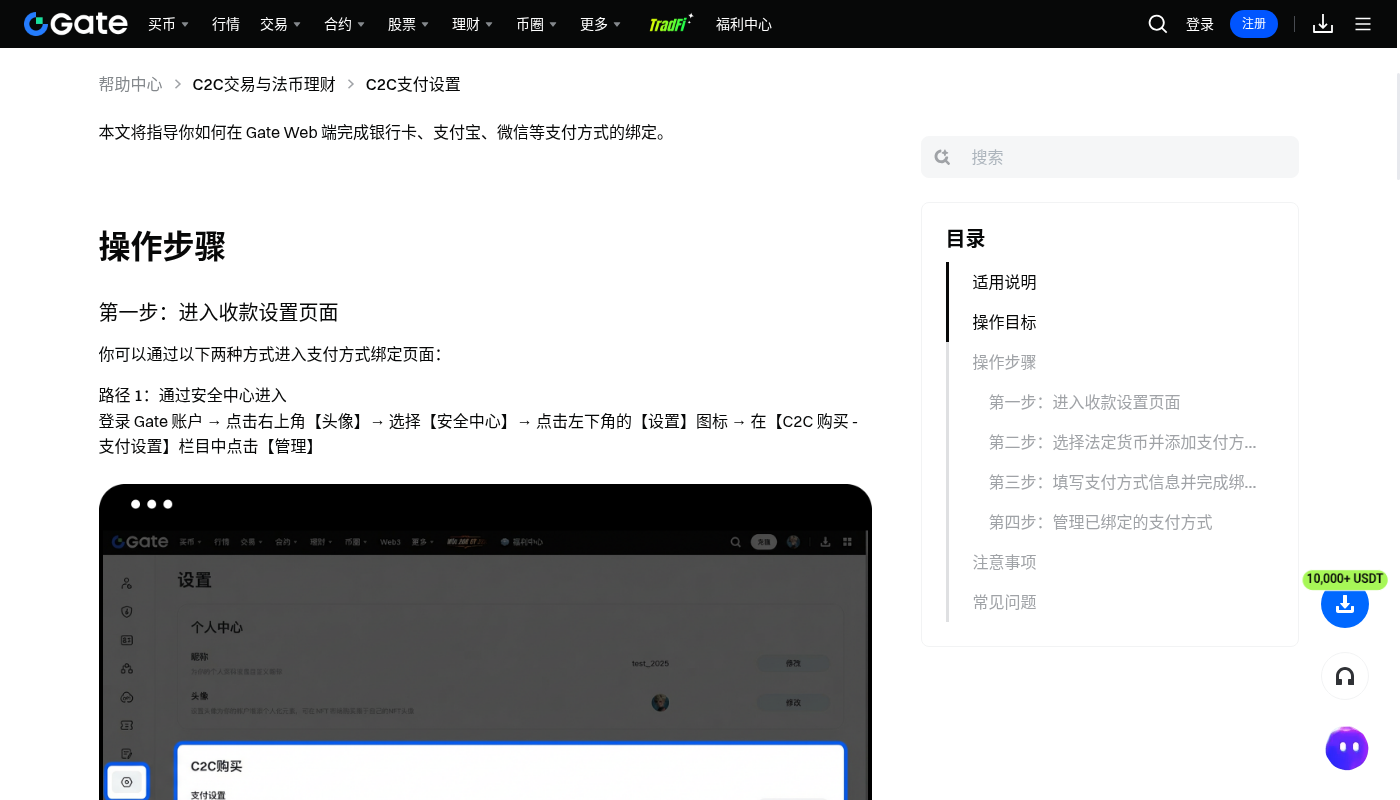Image resolution: width=1400 pixels, height=800 pixels.
Task: Click the Gate logo in header
Action: [x=76, y=24]
